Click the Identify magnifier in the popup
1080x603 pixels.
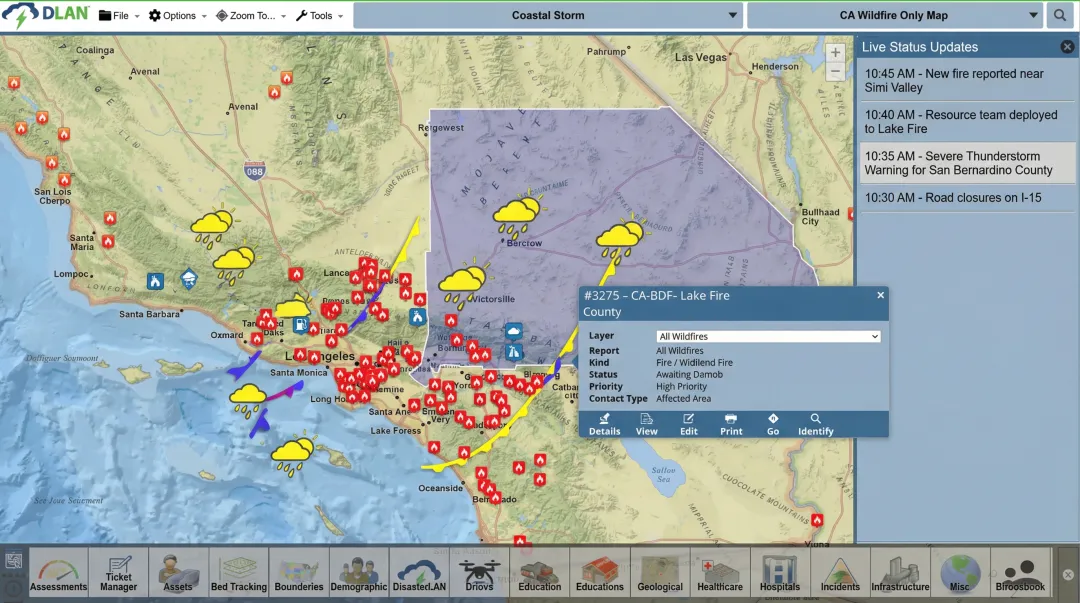pyautogui.click(x=816, y=424)
